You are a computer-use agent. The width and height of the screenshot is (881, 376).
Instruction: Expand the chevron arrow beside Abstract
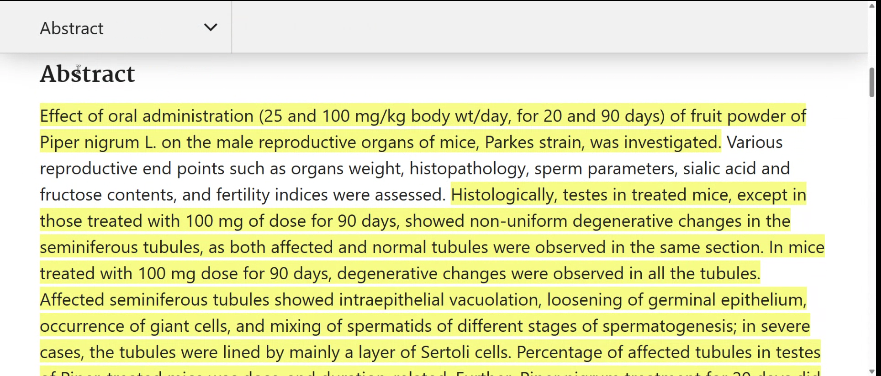(210, 28)
